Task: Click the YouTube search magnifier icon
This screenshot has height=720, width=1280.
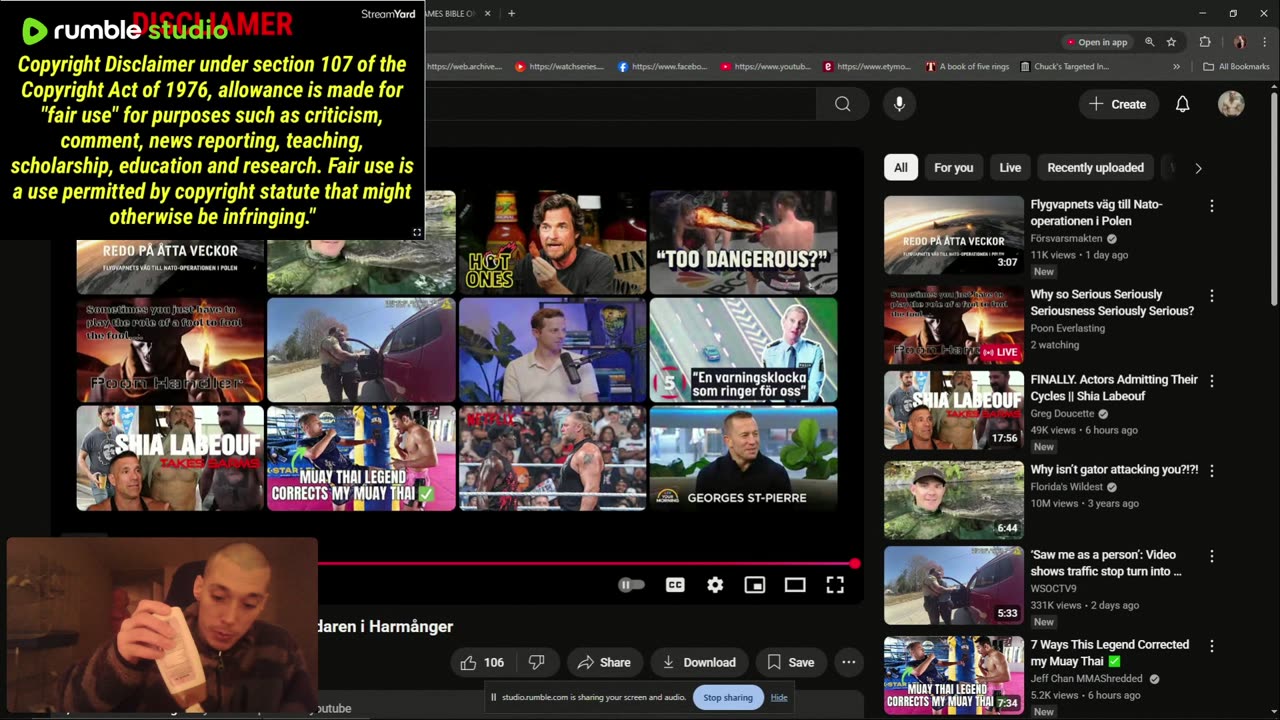Action: [x=842, y=104]
